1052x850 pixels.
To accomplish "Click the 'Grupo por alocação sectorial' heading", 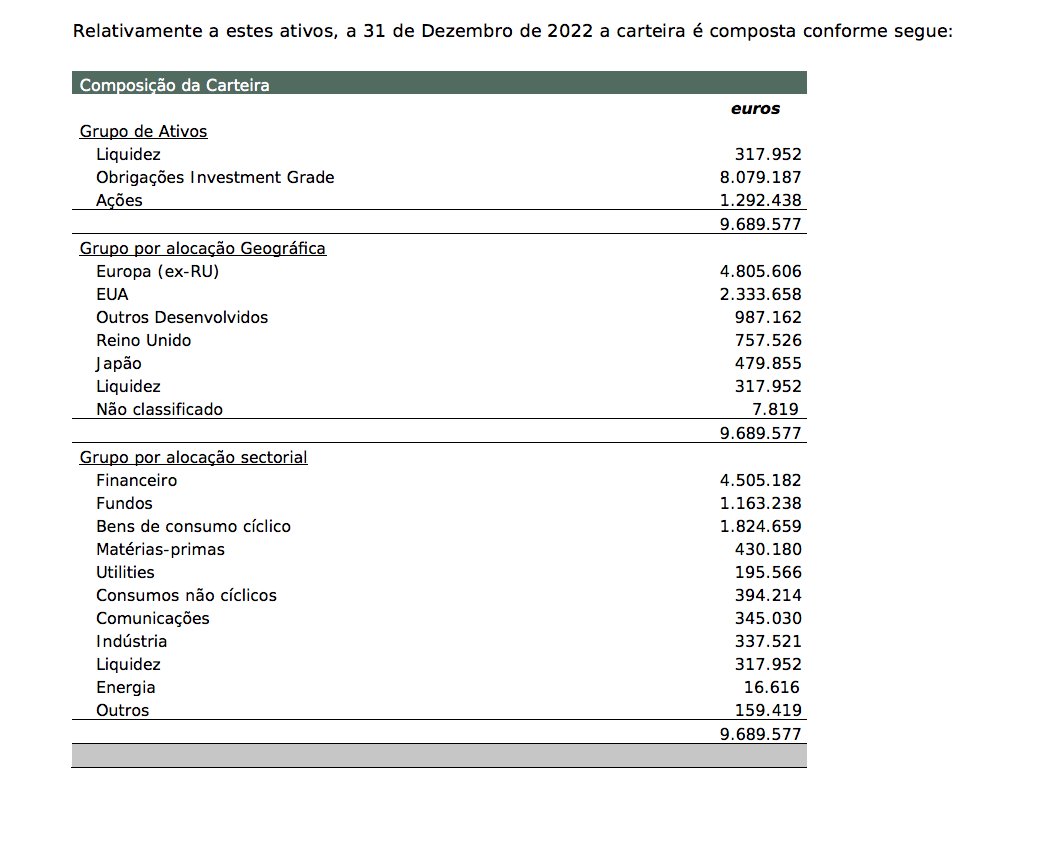I will click(193, 458).
